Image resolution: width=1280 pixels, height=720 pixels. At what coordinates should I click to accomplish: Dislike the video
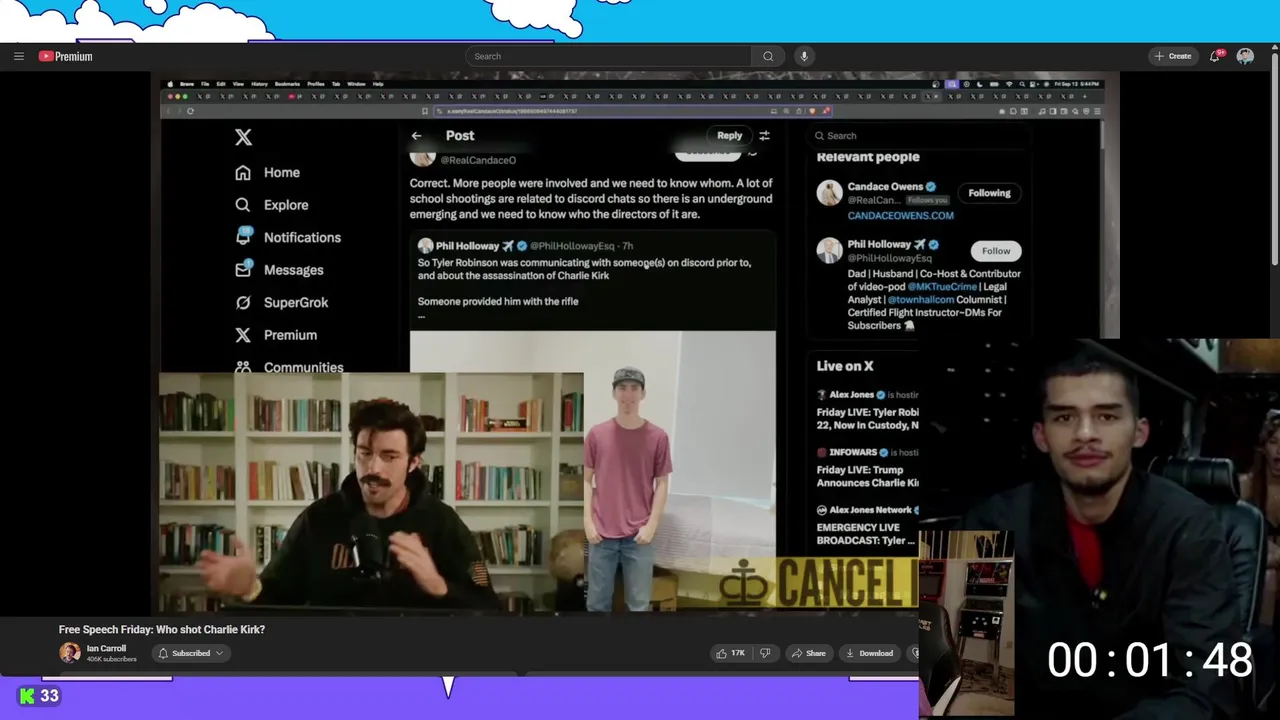pyautogui.click(x=765, y=653)
